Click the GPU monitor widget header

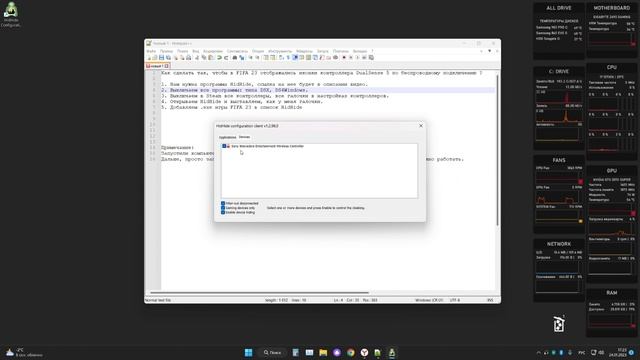click(611, 171)
